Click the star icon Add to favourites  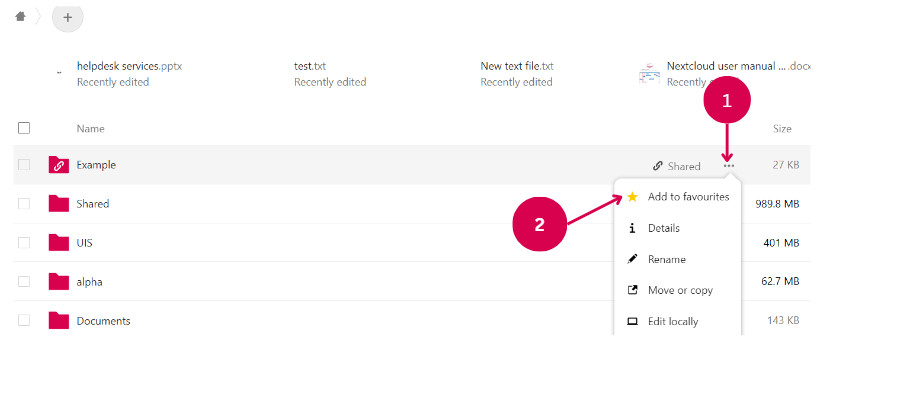tap(632, 197)
